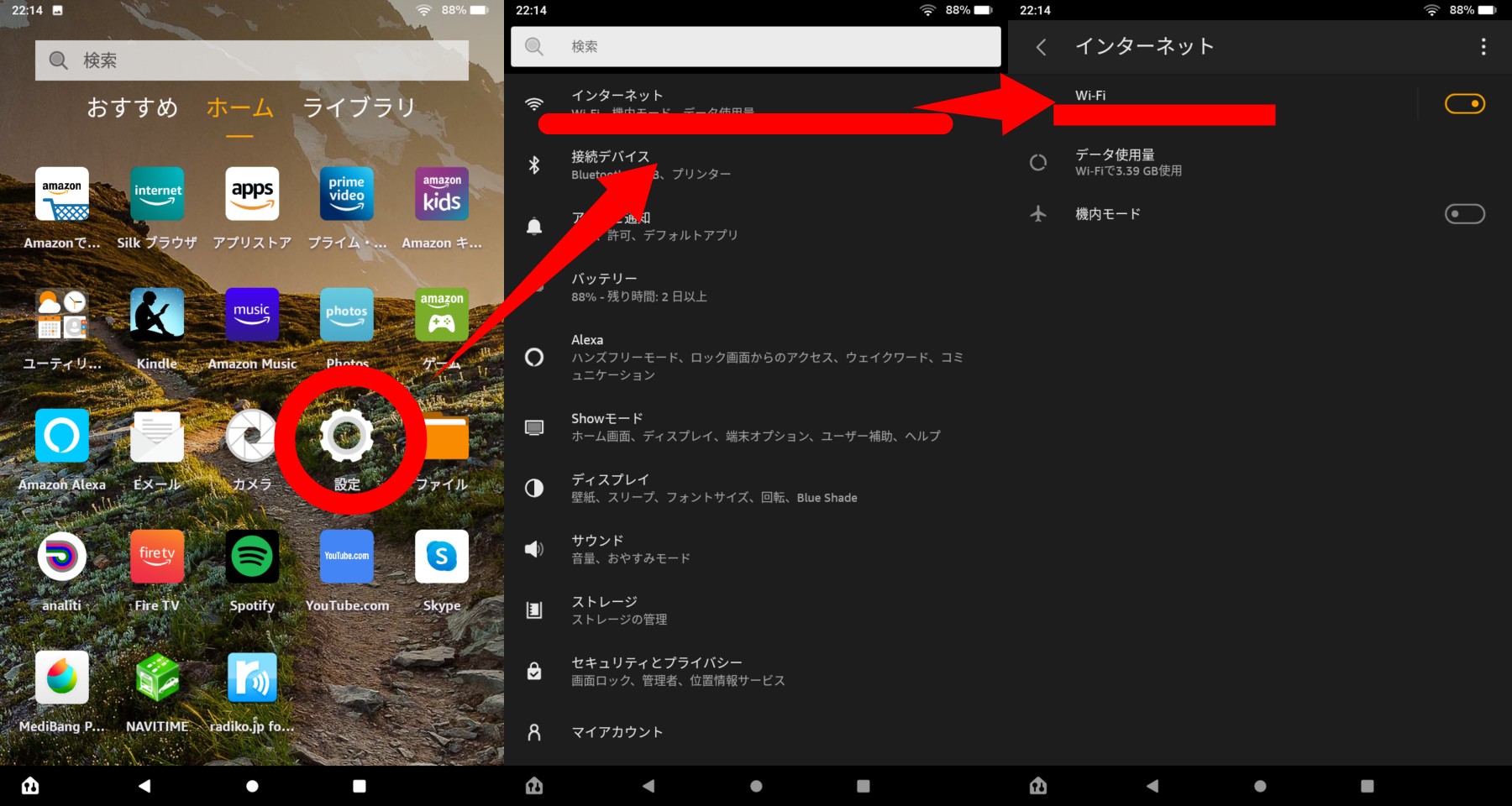Tap the settings search field
Image resolution: width=1512 pixels, height=806 pixels.
click(756, 47)
